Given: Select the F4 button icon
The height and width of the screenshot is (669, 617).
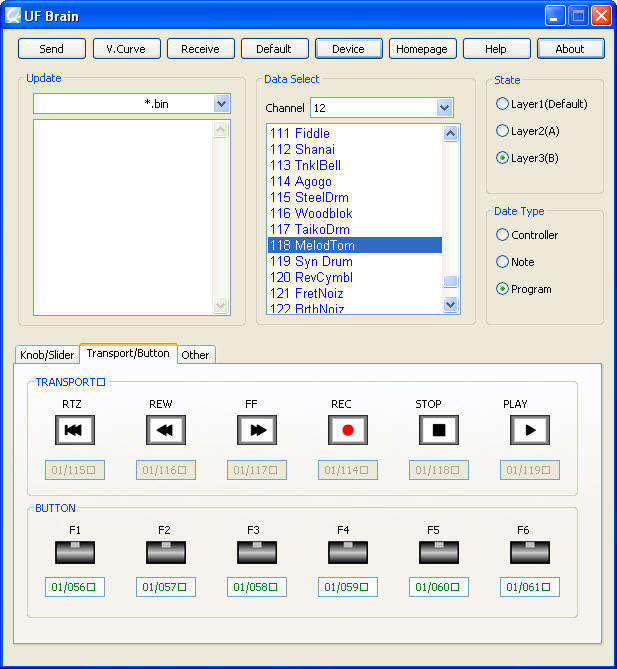Looking at the screenshot, I should tap(348, 553).
